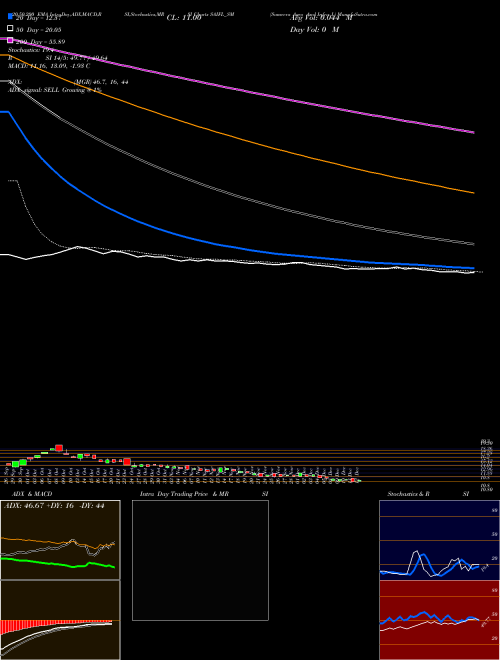The height and width of the screenshot is (660, 500).
Task: Click the magenta 200 Day legend swatch
Action: coord(11,41)
